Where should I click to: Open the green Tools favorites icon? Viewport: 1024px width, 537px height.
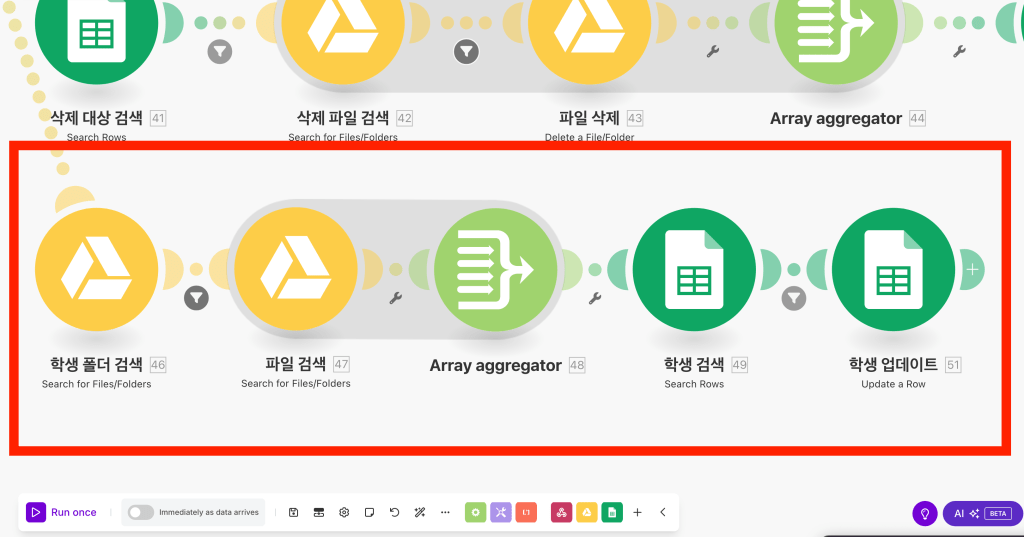click(x=475, y=513)
